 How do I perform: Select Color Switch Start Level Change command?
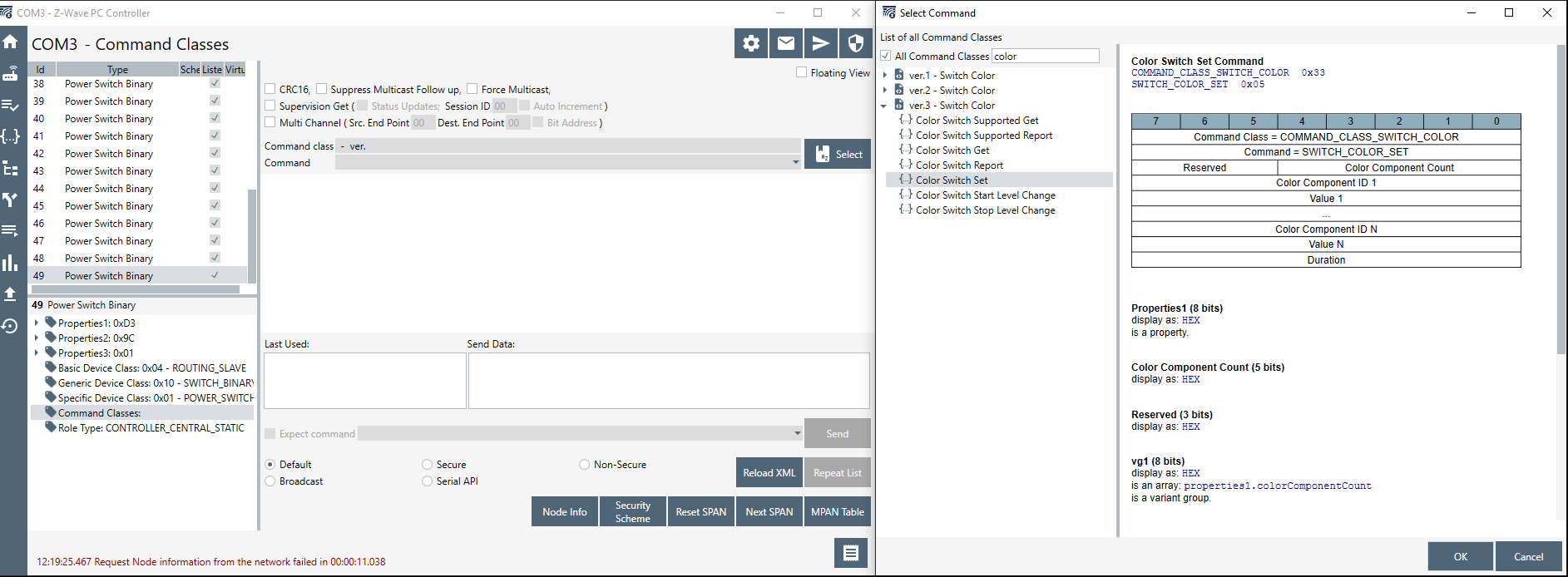pyautogui.click(x=985, y=195)
